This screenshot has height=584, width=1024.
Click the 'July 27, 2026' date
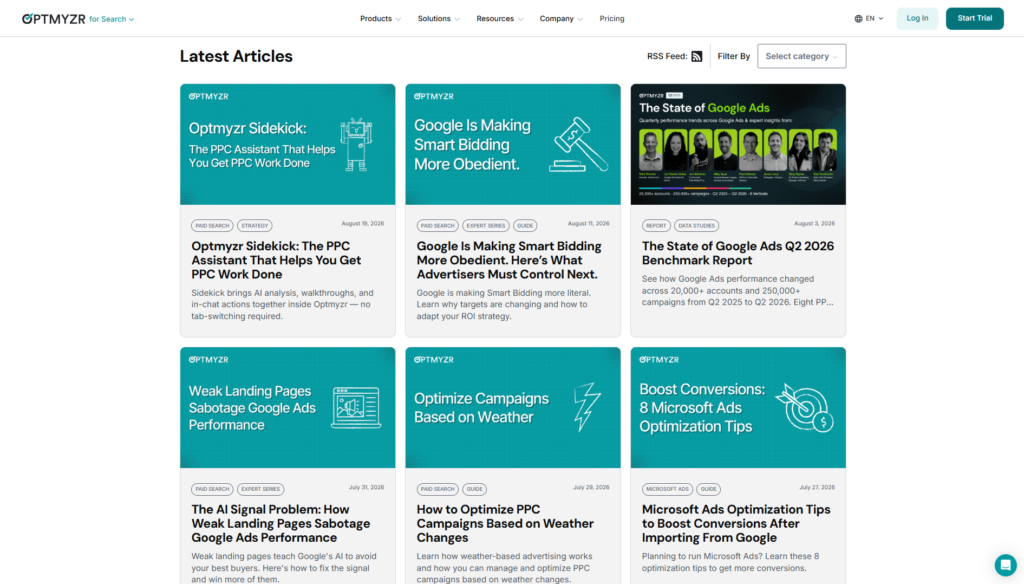817,487
